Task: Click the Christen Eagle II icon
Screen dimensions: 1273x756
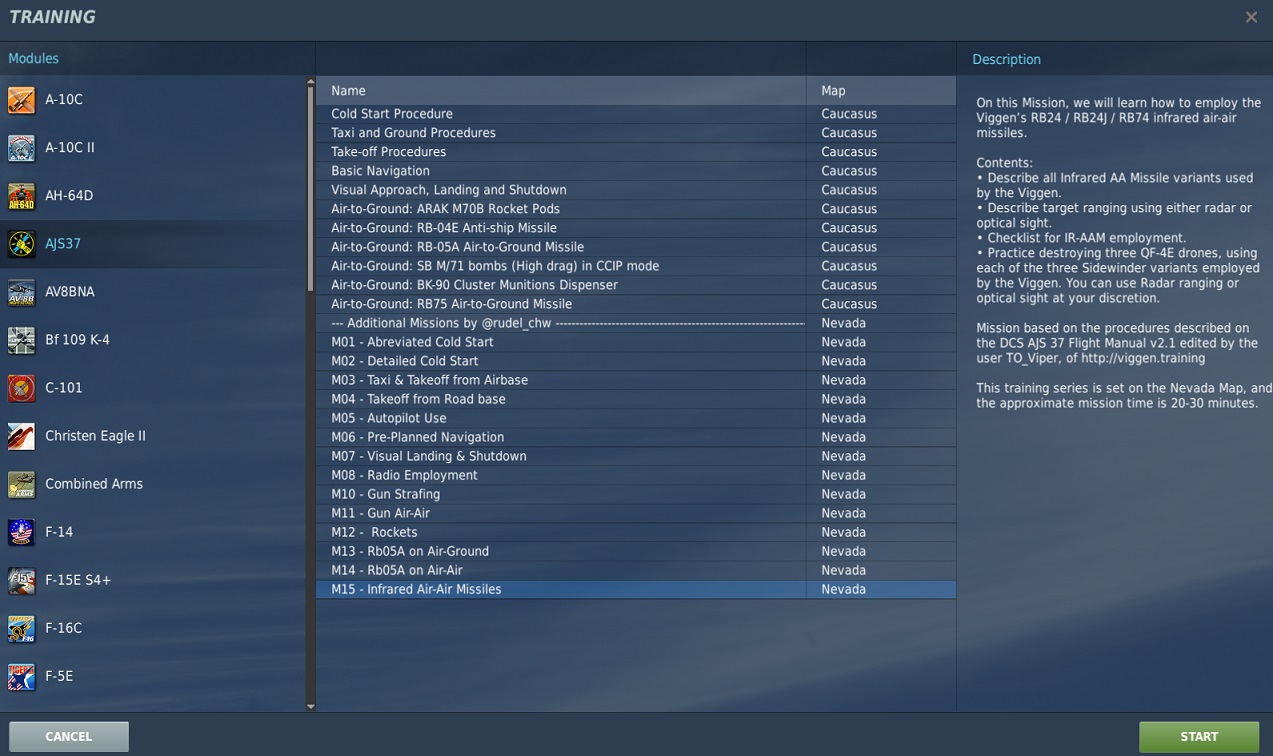Action: (x=21, y=436)
